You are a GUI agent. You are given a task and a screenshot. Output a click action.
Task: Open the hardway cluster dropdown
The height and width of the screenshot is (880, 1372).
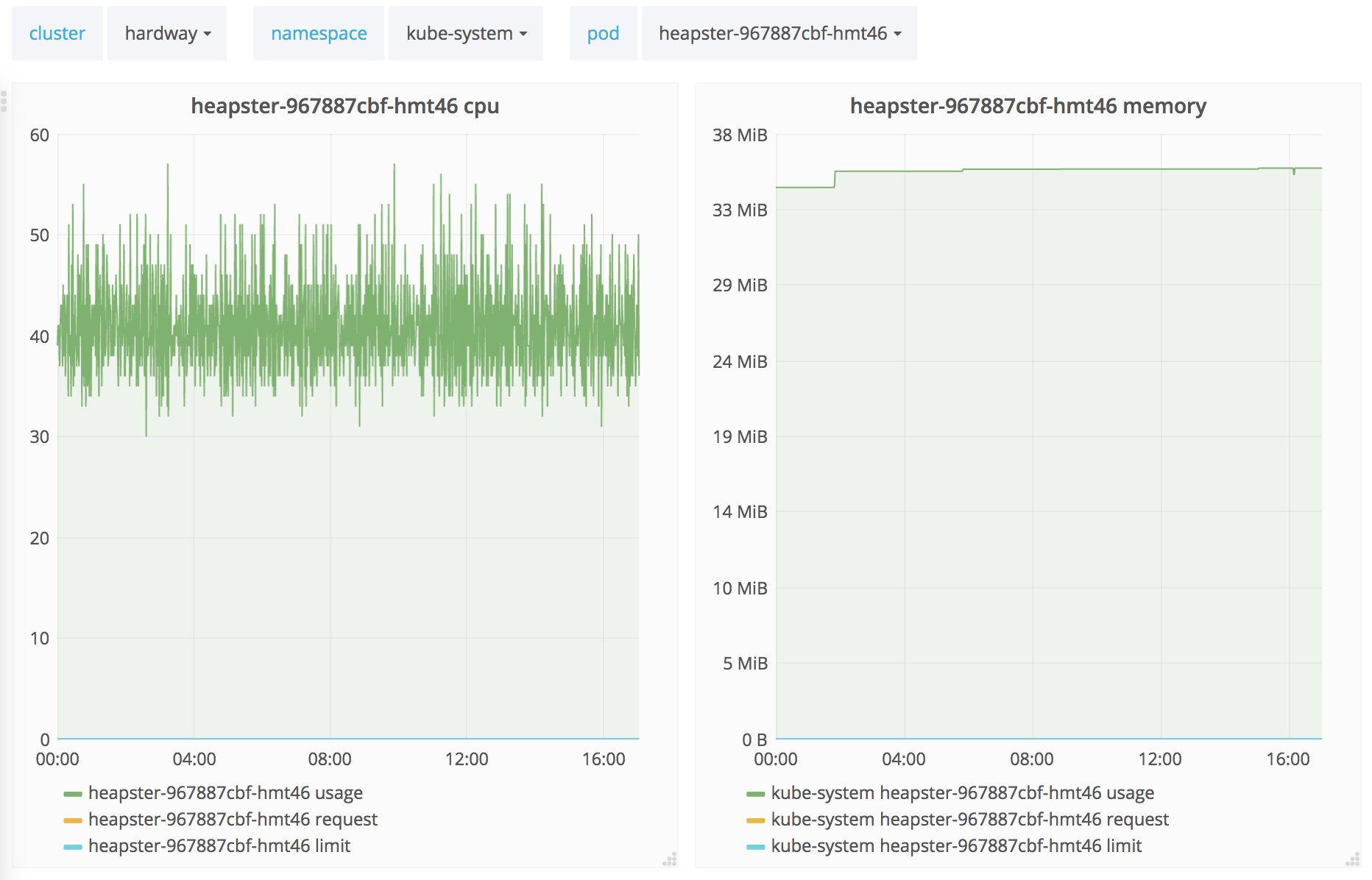coord(168,34)
